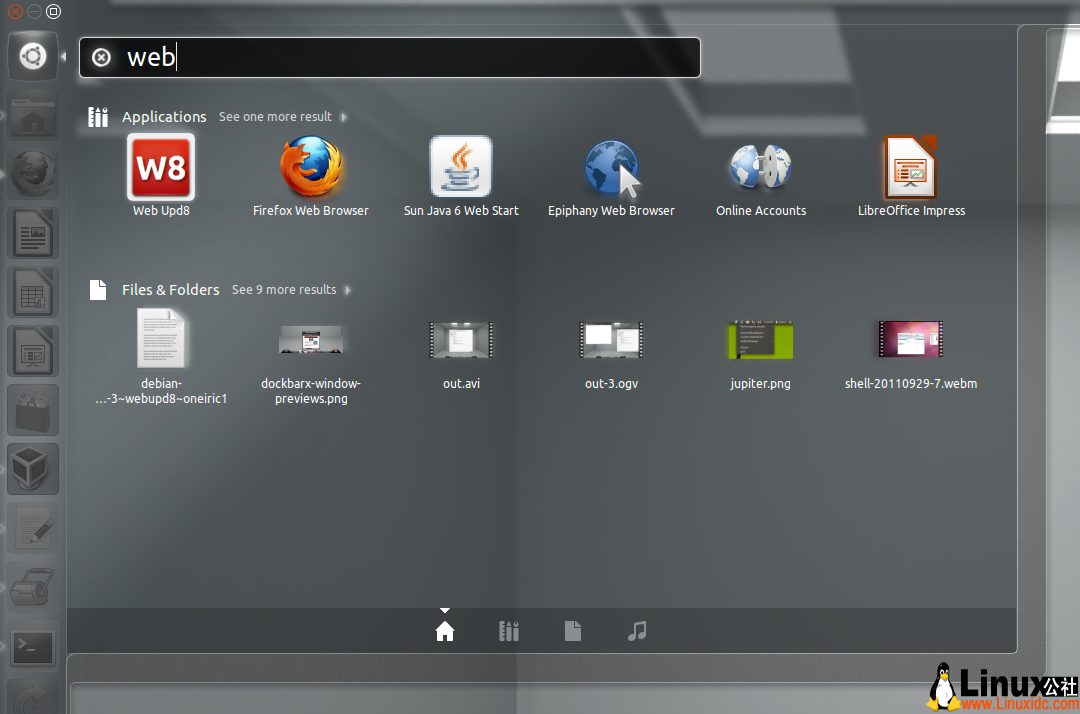Open Firefox Web Browser from results
This screenshot has width=1080, height=714.
click(311, 168)
